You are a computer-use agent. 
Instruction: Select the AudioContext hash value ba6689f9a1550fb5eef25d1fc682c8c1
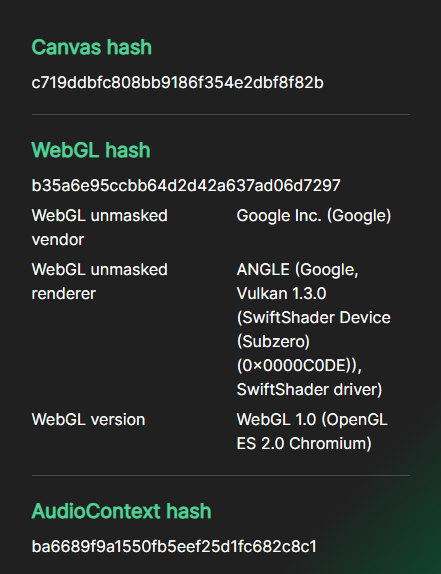(174, 547)
